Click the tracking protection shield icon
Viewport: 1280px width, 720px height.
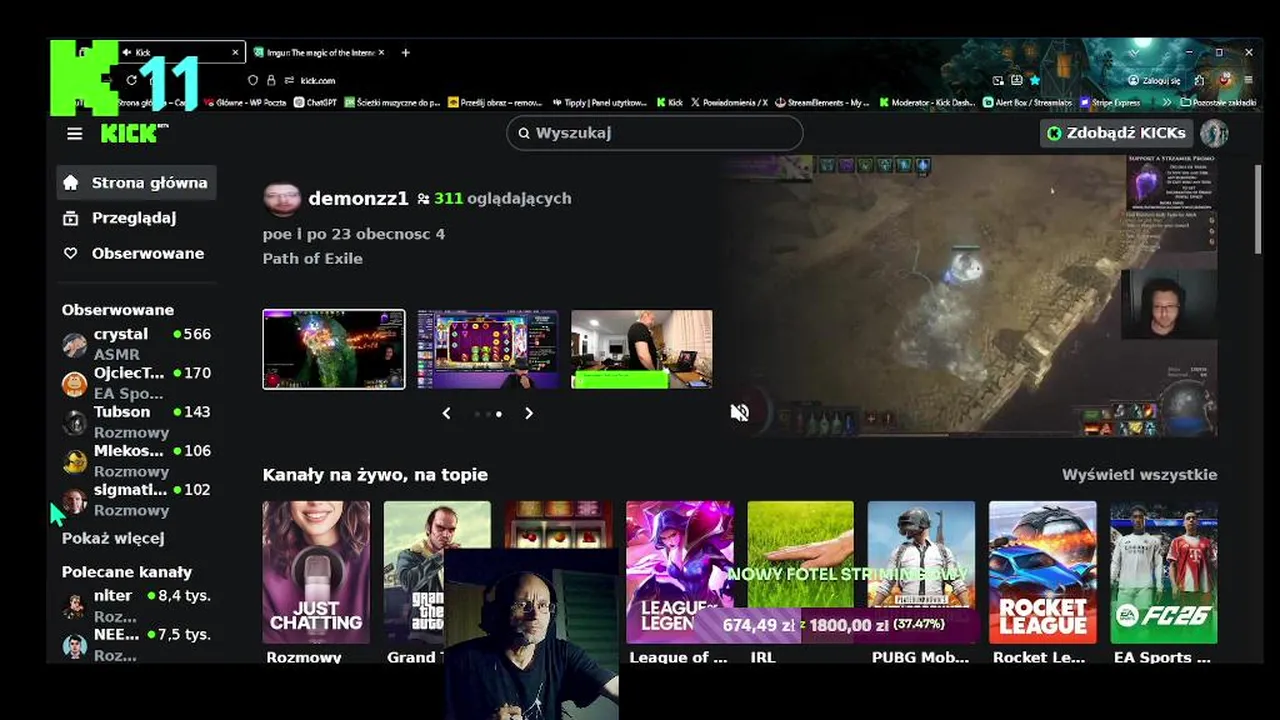(253, 80)
